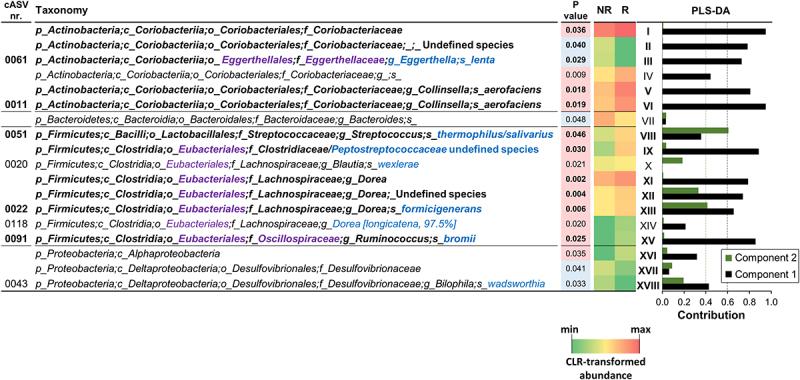Click the P value 0.029 cell
The image size is (800, 380).
(x=575, y=61)
